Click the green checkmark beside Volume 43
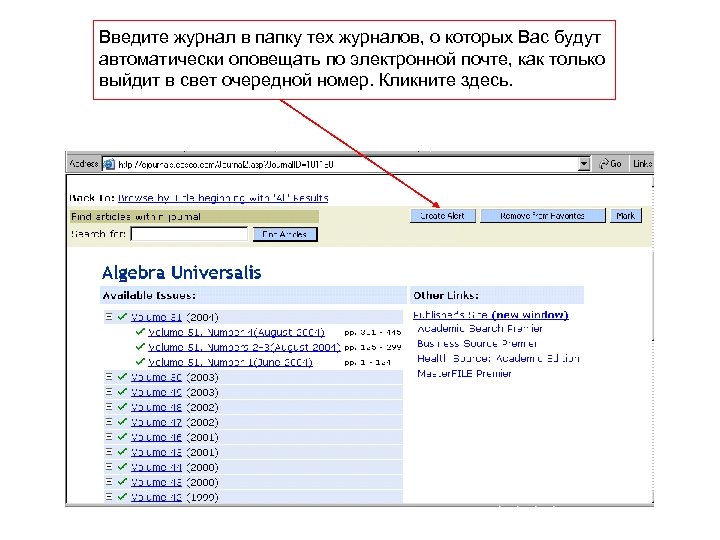Image resolution: width=720 pixels, height=540 pixels. click(122, 482)
